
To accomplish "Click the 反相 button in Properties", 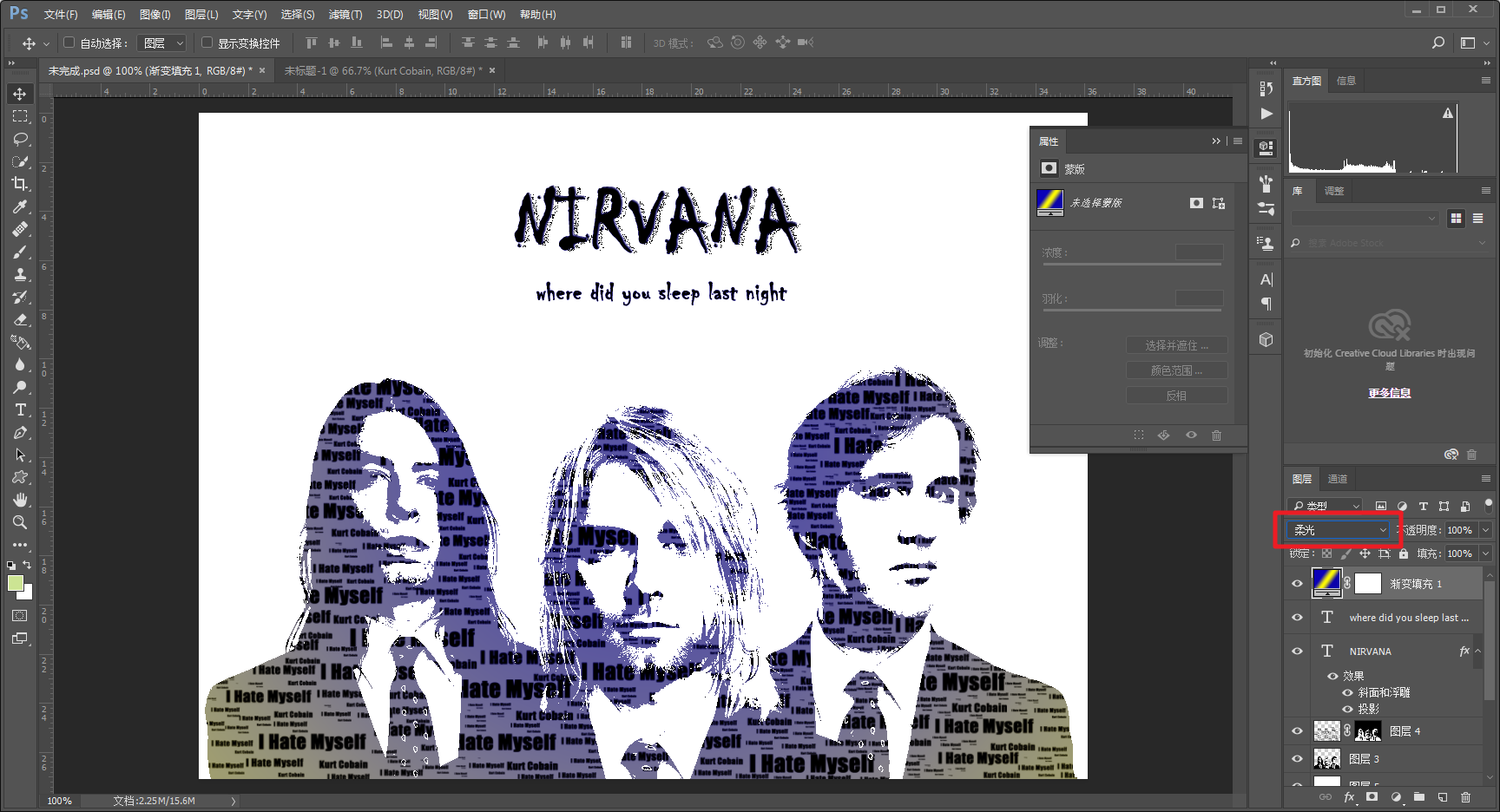I will click(1176, 396).
